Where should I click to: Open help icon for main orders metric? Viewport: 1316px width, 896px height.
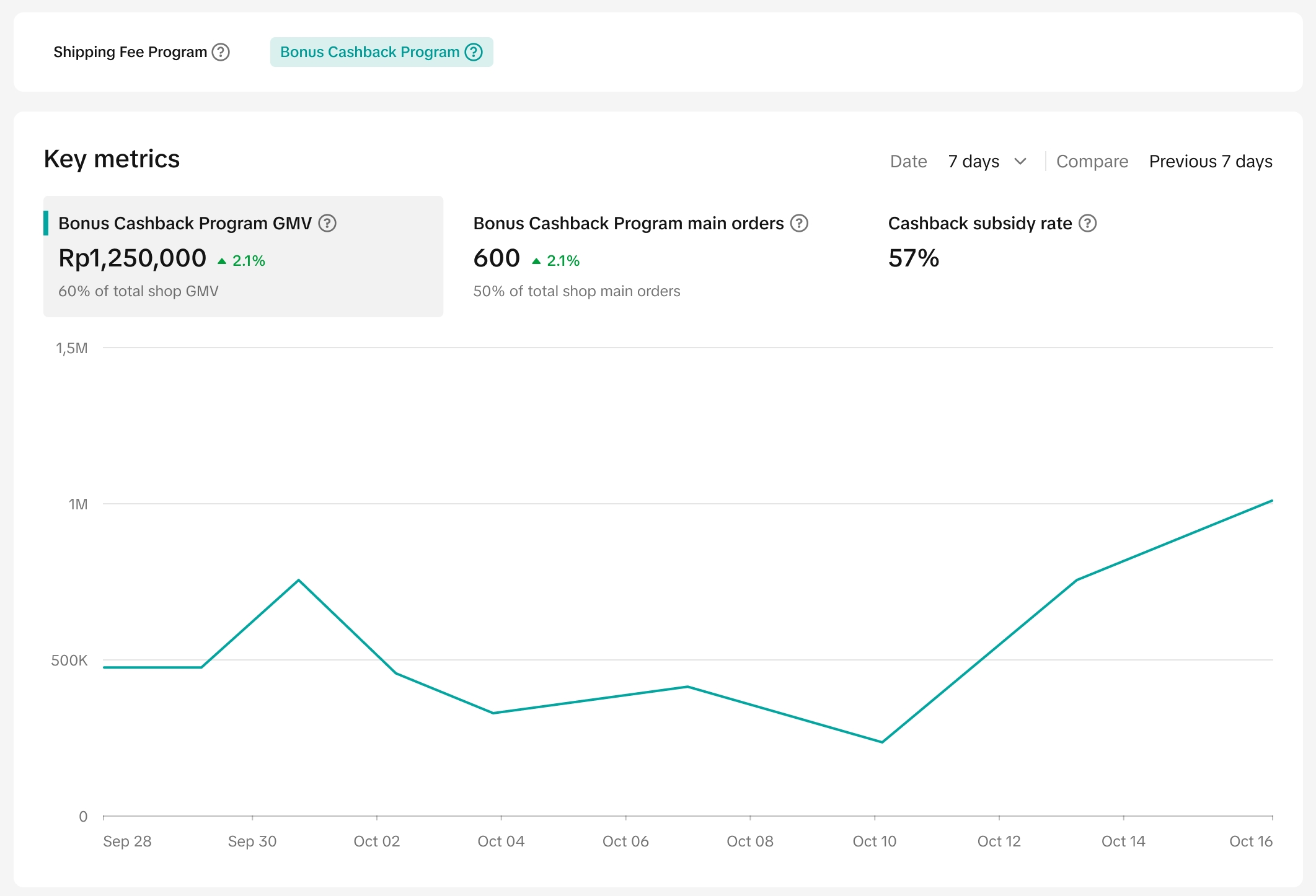pyautogui.click(x=799, y=223)
